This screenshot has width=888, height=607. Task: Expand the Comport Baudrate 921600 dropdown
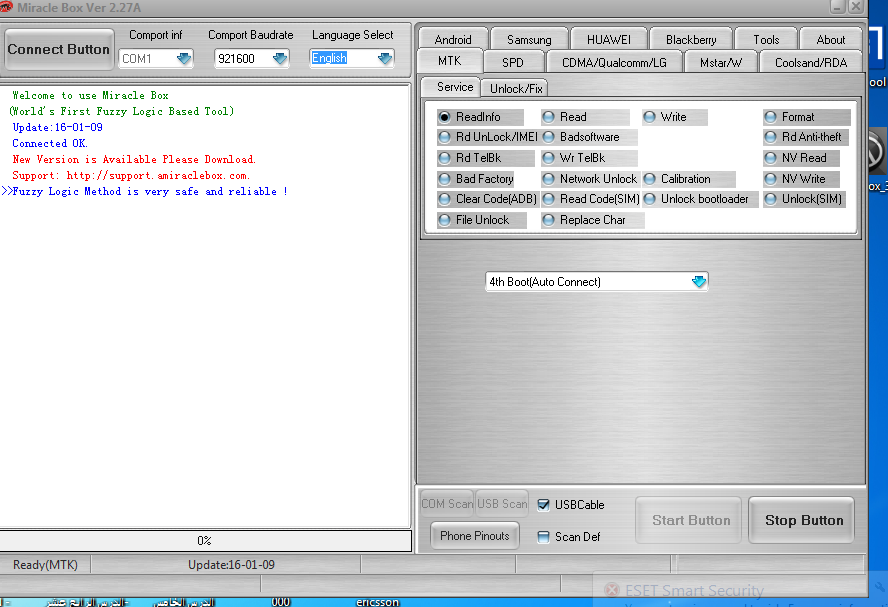pos(280,58)
